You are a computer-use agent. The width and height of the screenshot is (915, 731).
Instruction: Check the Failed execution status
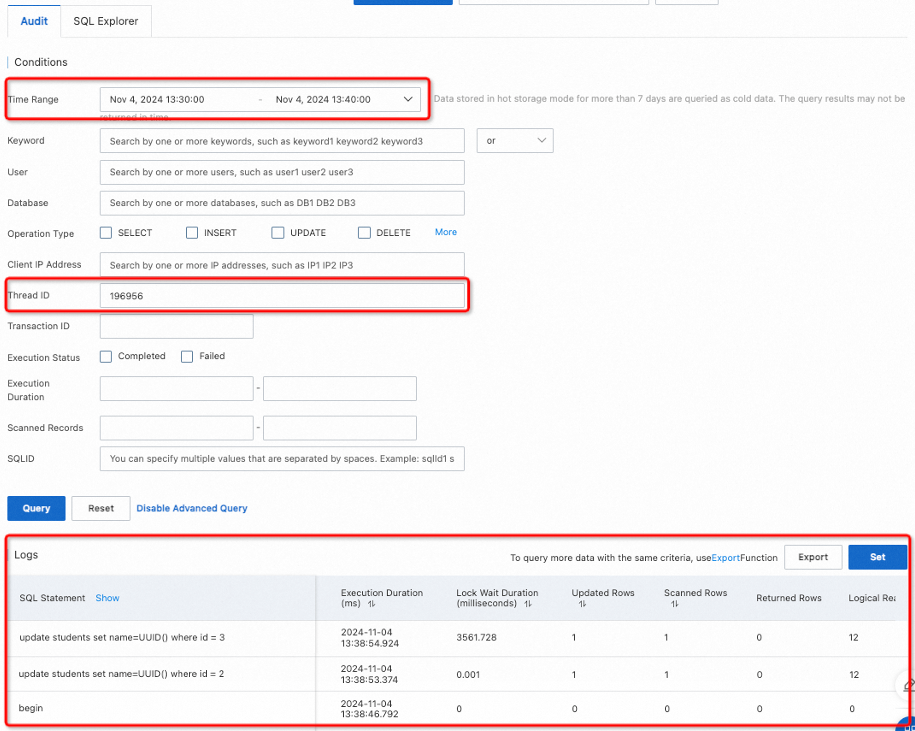(x=187, y=356)
